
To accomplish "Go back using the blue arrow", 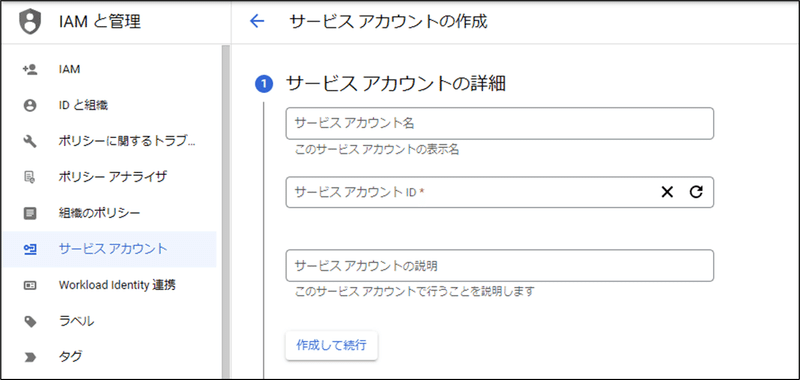I will coord(257,21).
